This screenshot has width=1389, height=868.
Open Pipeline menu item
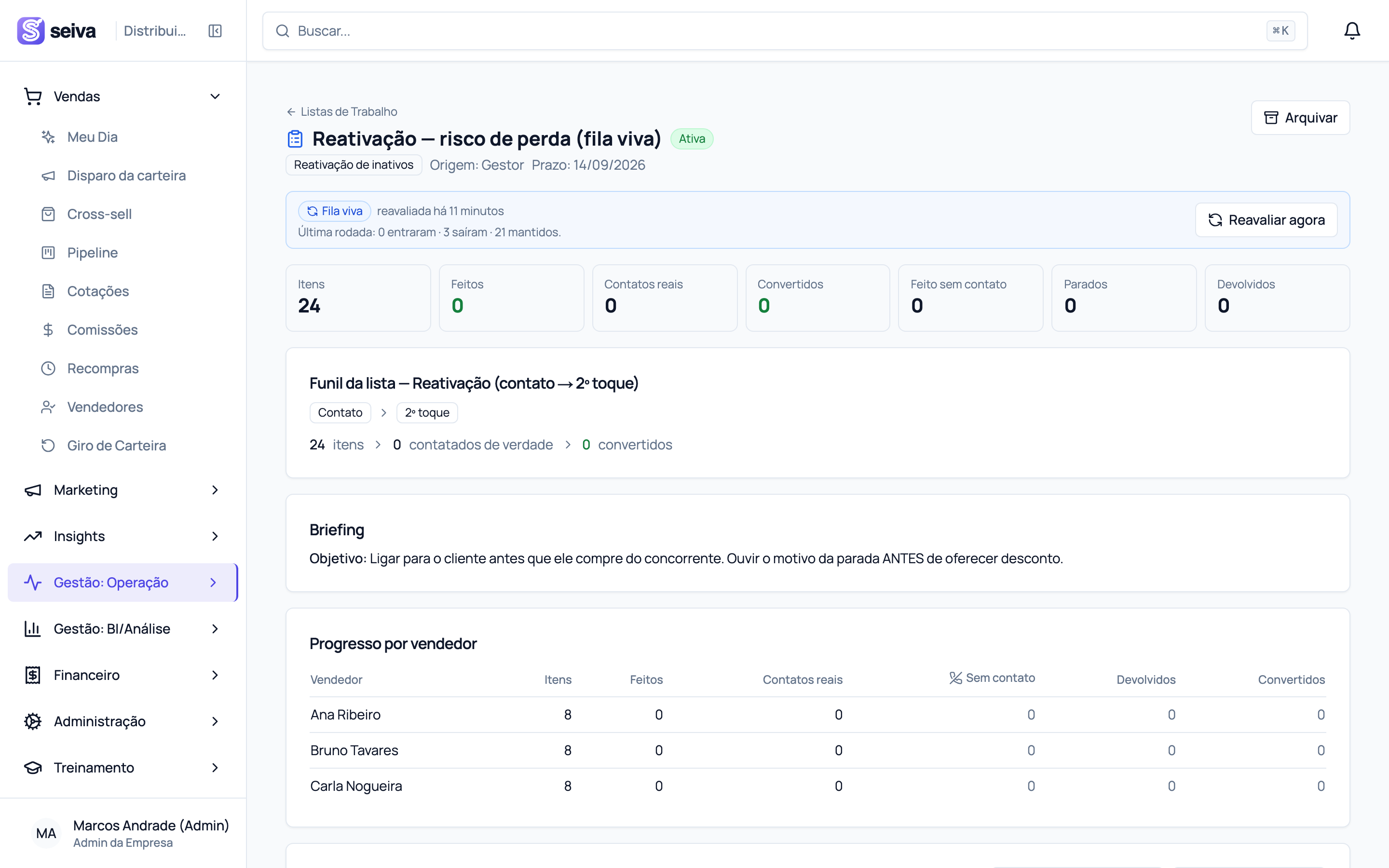[123, 253]
